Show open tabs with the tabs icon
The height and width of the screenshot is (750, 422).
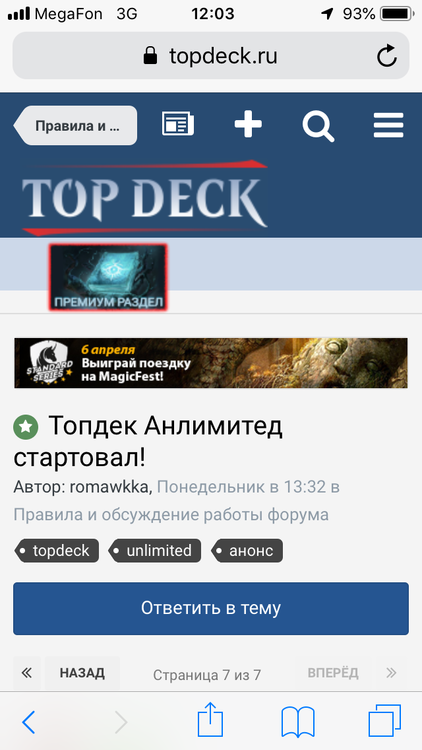(384, 720)
